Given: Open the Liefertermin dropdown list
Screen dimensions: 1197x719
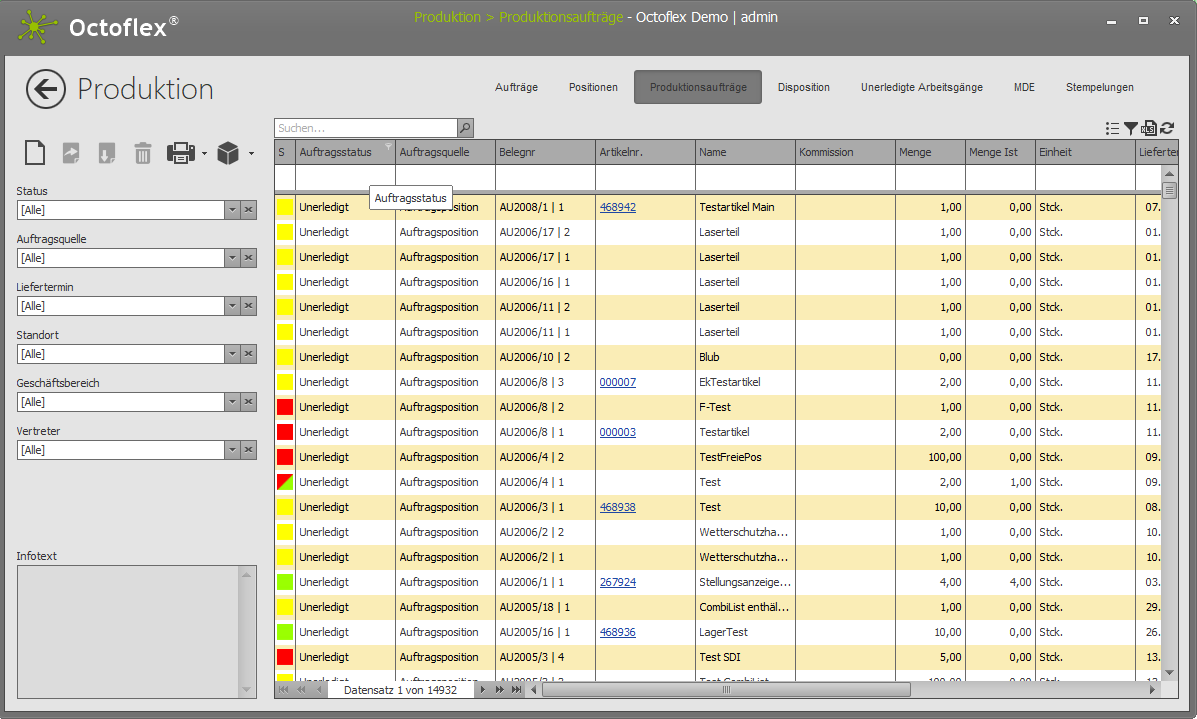Looking at the screenshot, I should (x=232, y=306).
